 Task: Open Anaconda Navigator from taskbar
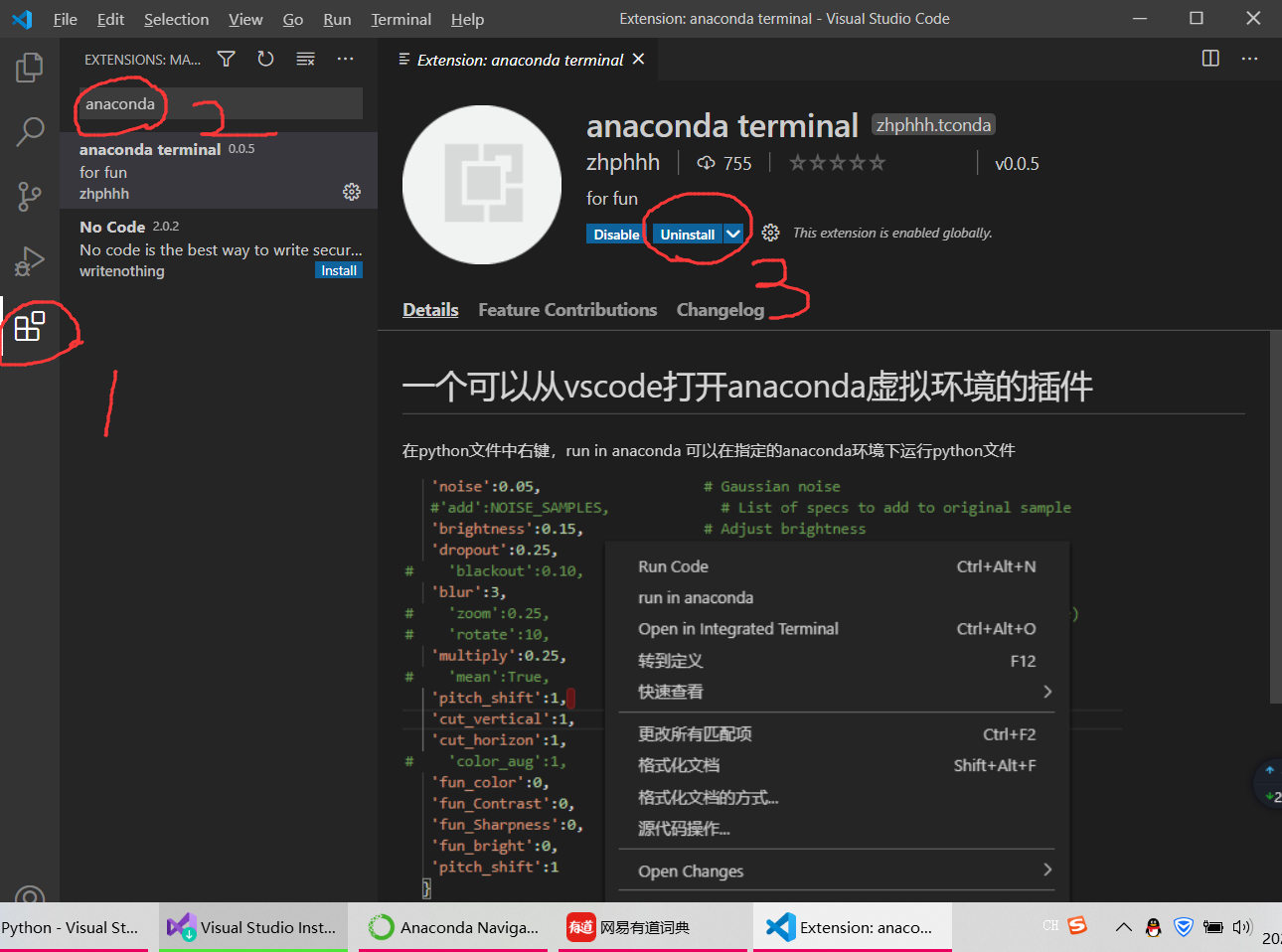click(453, 927)
